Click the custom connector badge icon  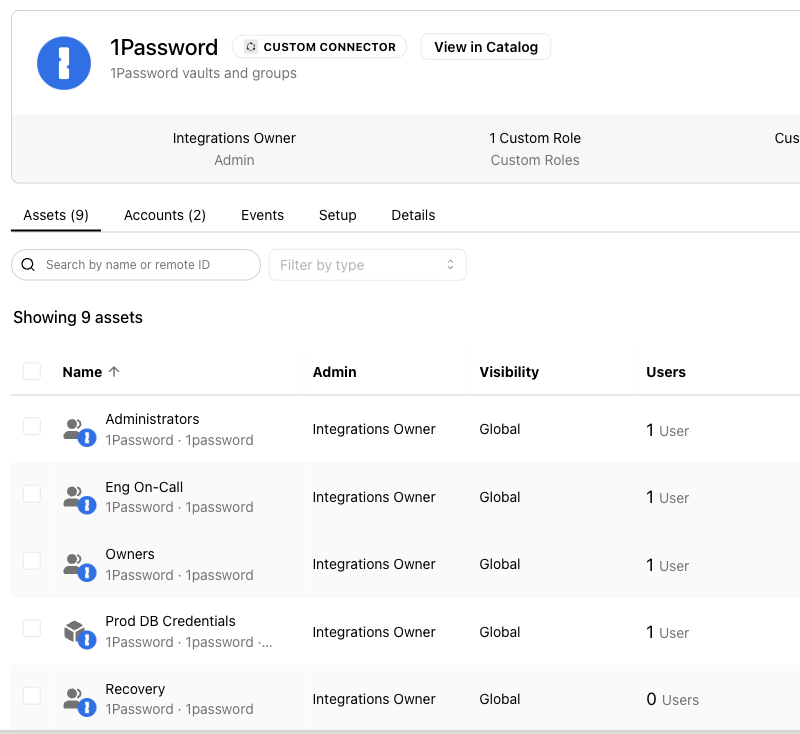click(x=251, y=47)
